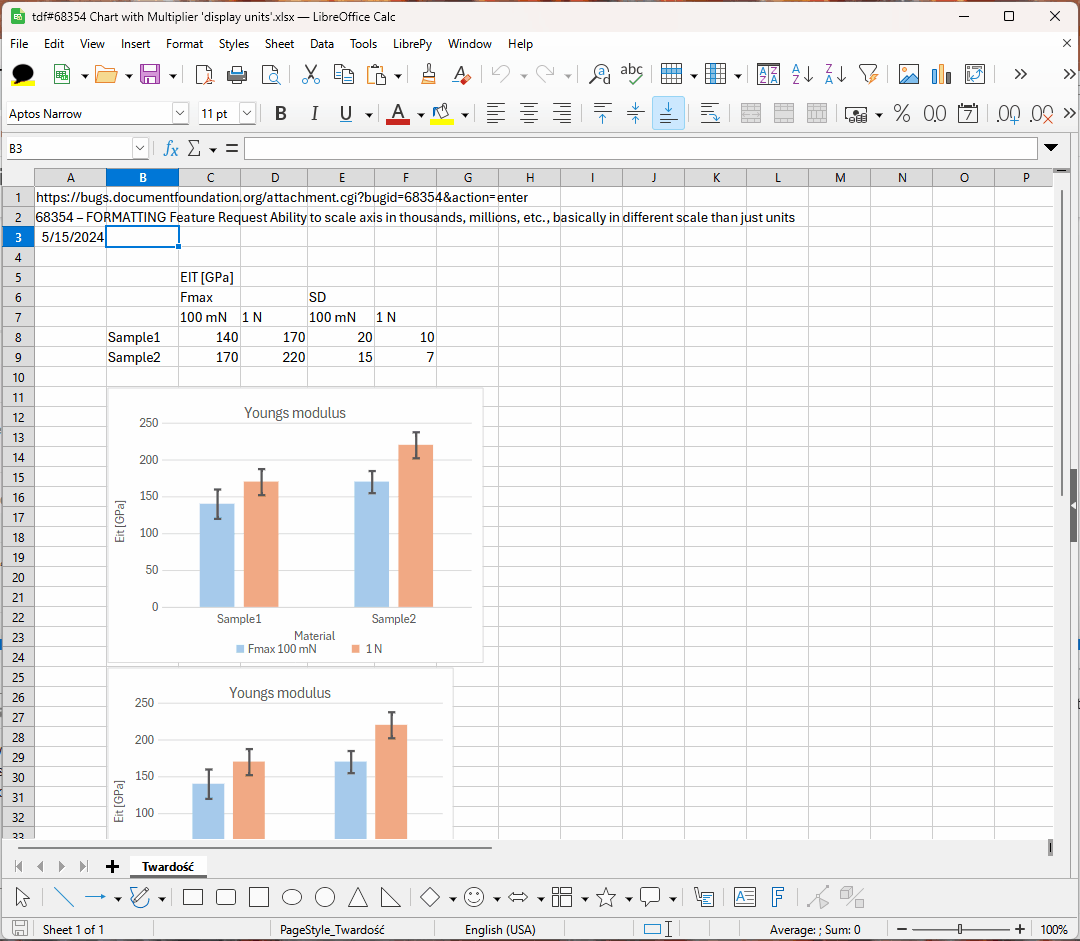
Task: Open the LibrePy menu
Action: (412, 43)
